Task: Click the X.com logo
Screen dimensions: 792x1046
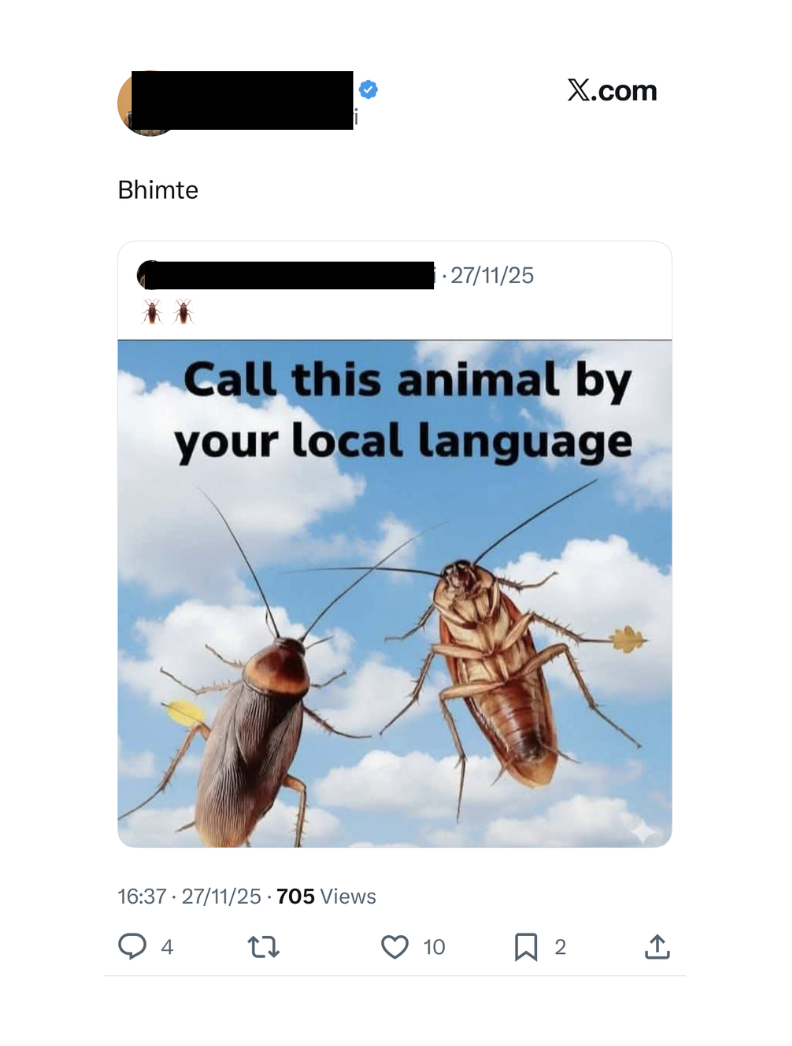Action: (x=612, y=91)
